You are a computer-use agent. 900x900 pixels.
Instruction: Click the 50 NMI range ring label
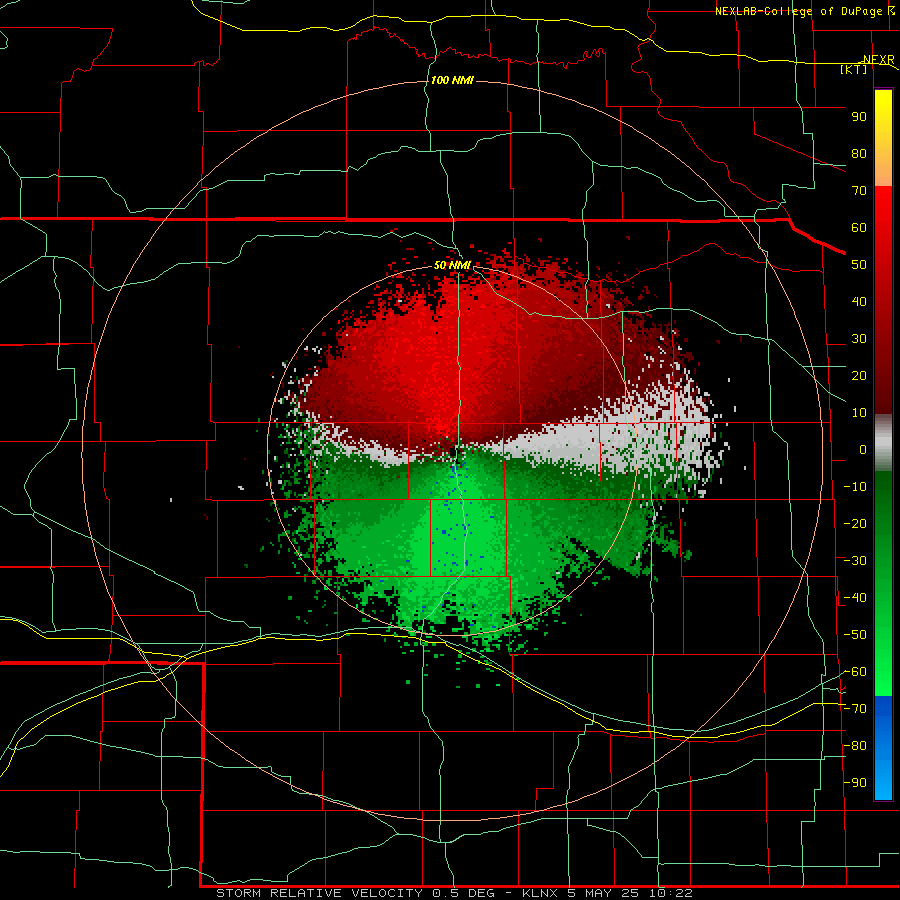pos(452,265)
